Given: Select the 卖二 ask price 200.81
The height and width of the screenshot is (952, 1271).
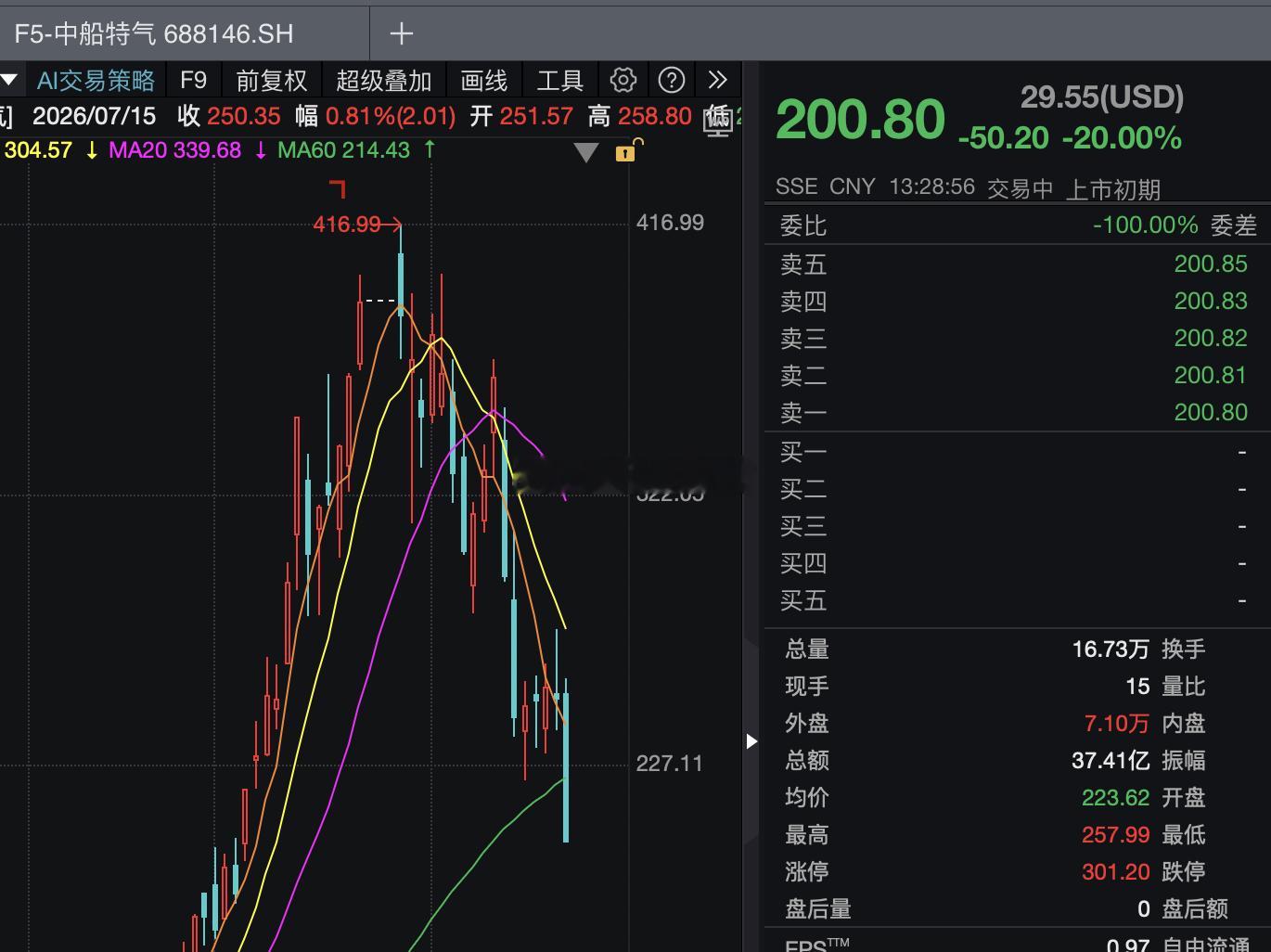Looking at the screenshot, I should pos(1211,376).
